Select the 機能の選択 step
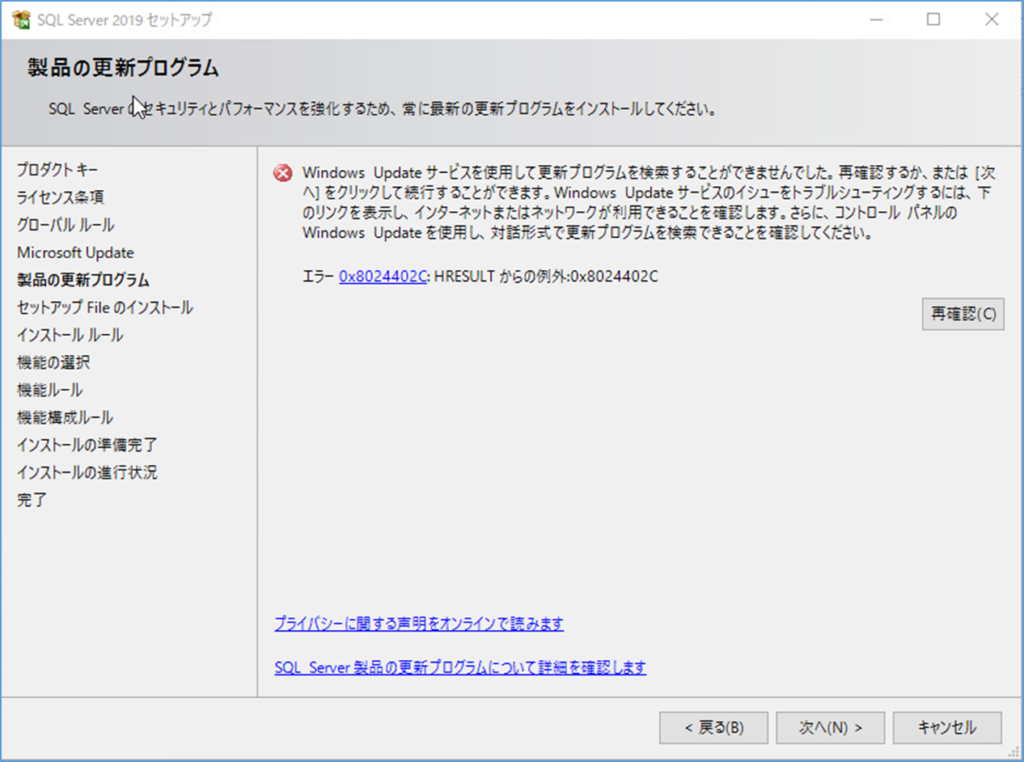This screenshot has height=762, width=1024. 54,362
